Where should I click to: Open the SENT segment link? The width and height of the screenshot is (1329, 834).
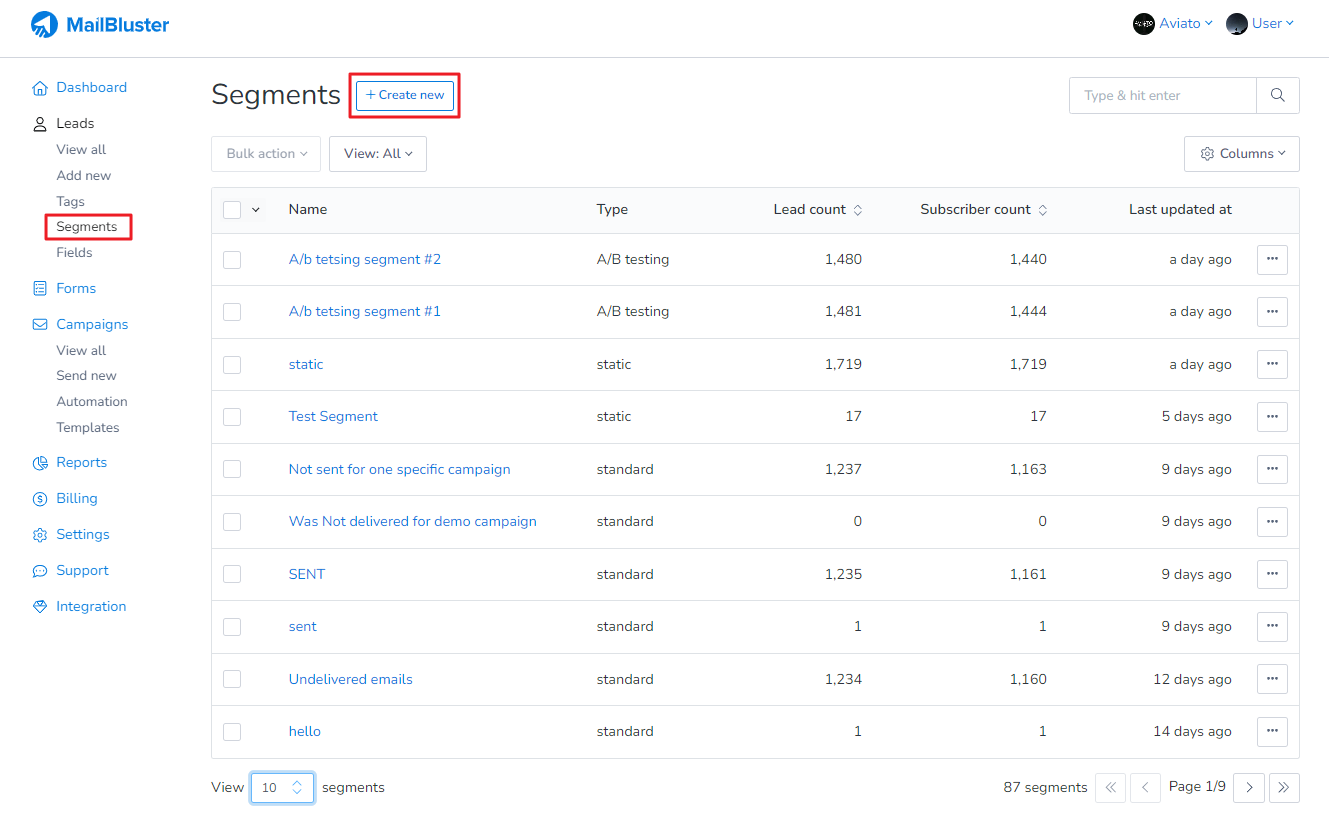(306, 574)
